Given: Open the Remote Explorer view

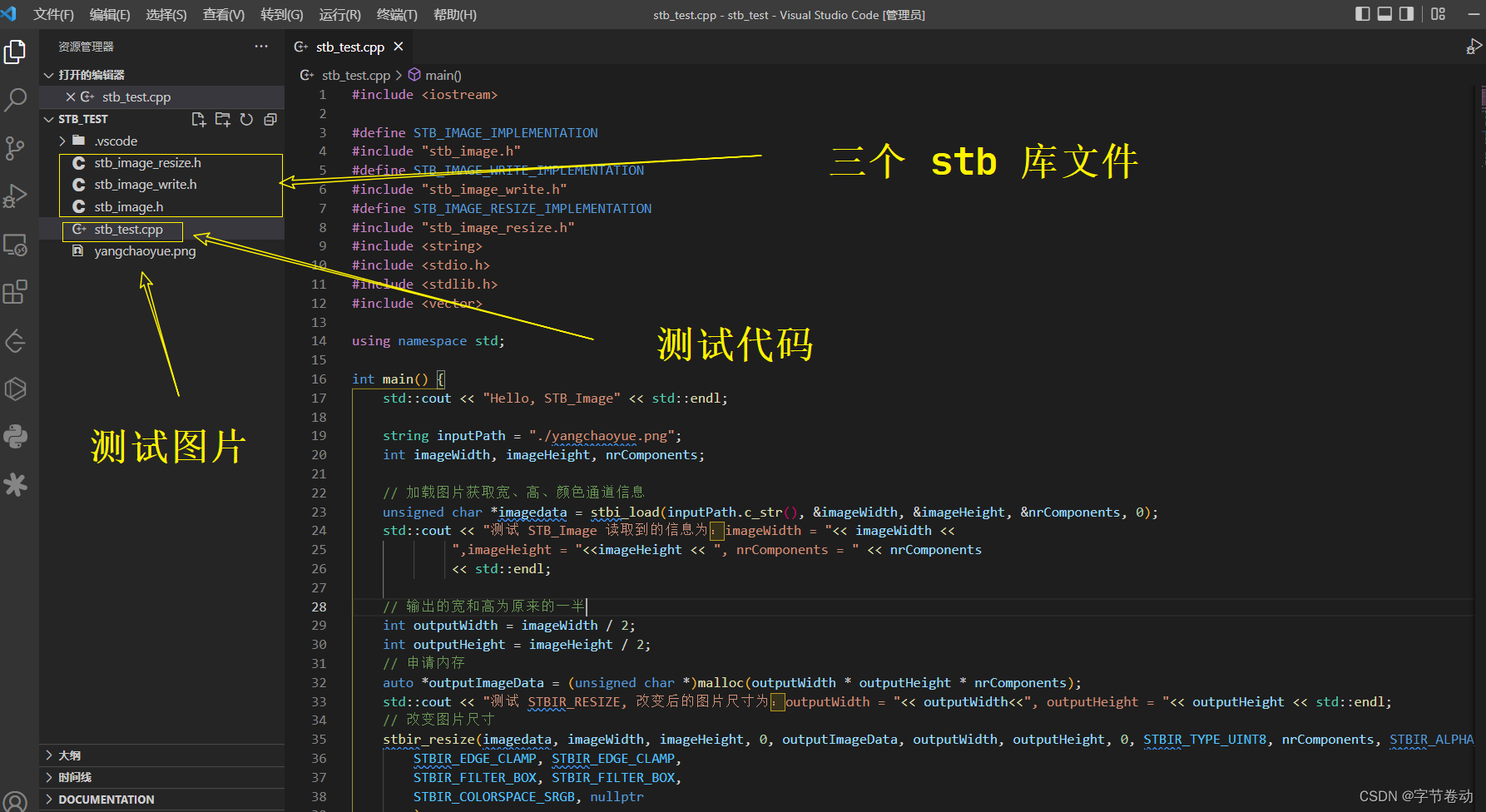Looking at the screenshot, I should coord(15,245).
